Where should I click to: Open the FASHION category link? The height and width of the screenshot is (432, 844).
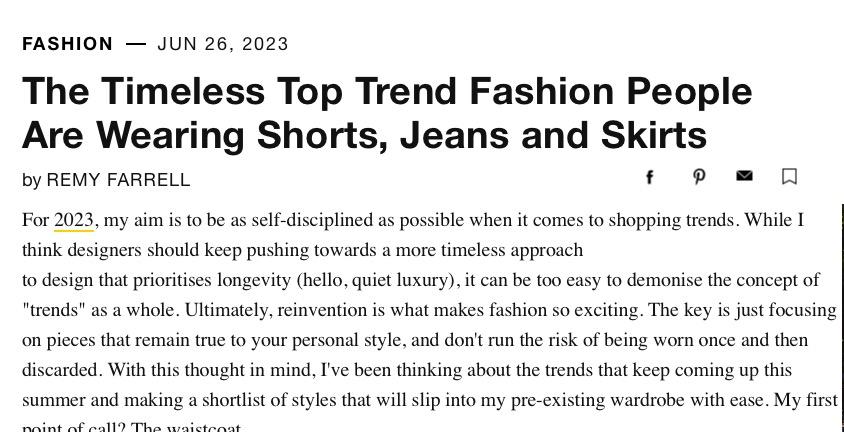(68, 44)
